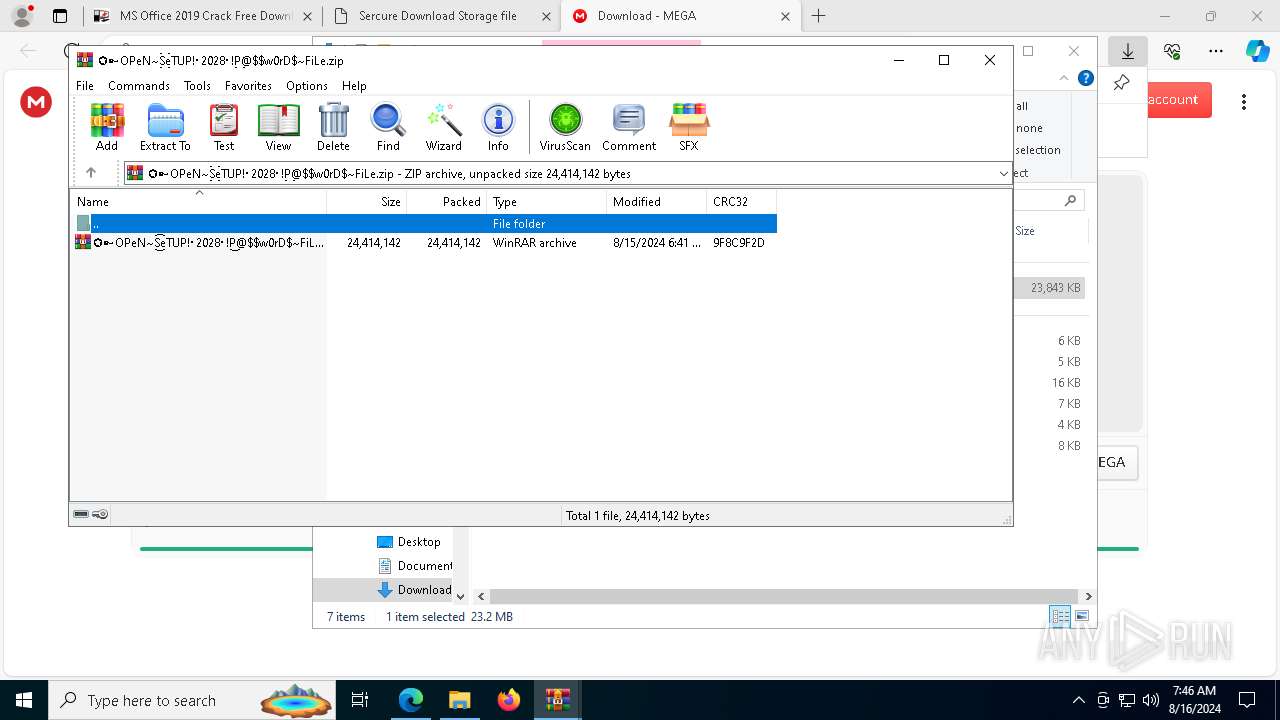This screenshot has height=720, width=1280.
Task: Click the Add icon in WinRAR toolbar
Action: pyautogui.click(x=107, y=127)
